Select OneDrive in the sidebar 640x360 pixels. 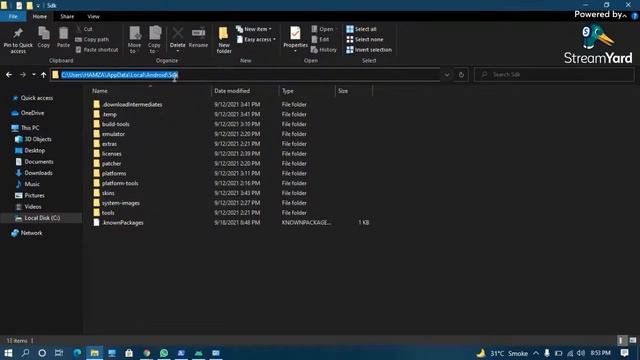(32, 113)
